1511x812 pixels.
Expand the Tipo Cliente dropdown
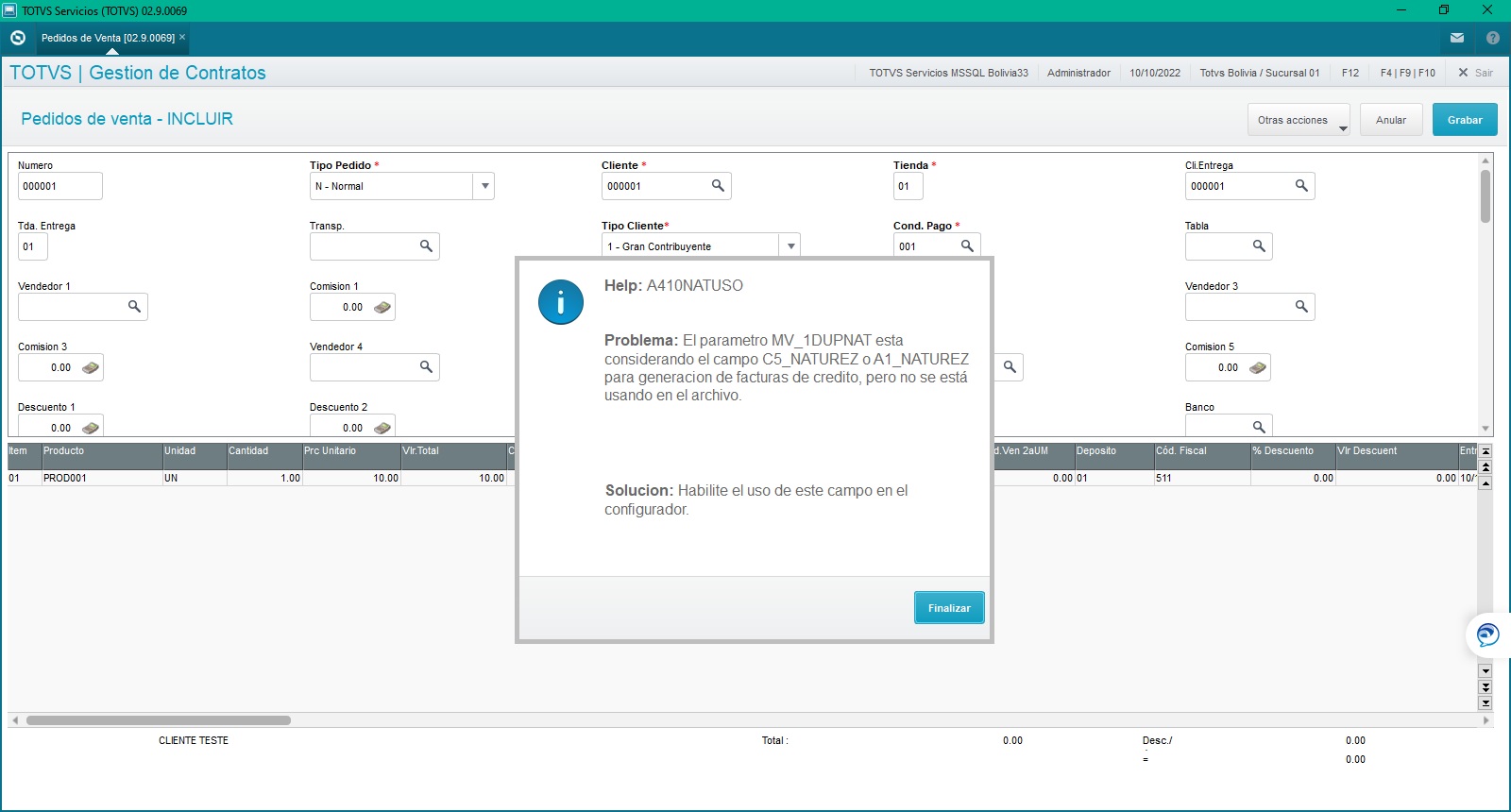[790, 246]
